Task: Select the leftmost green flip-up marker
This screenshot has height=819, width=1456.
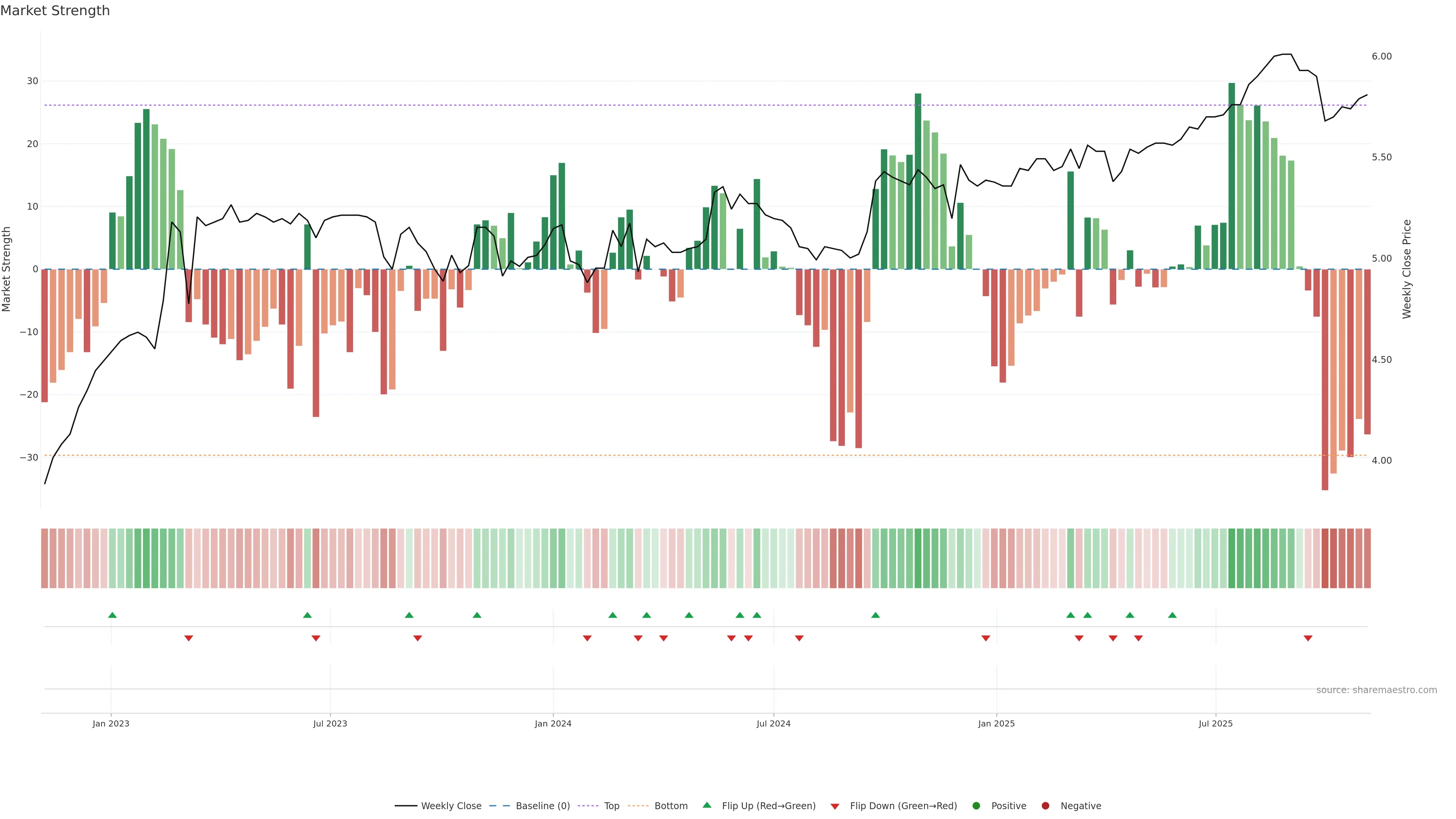Action: [x=113, y=615]
